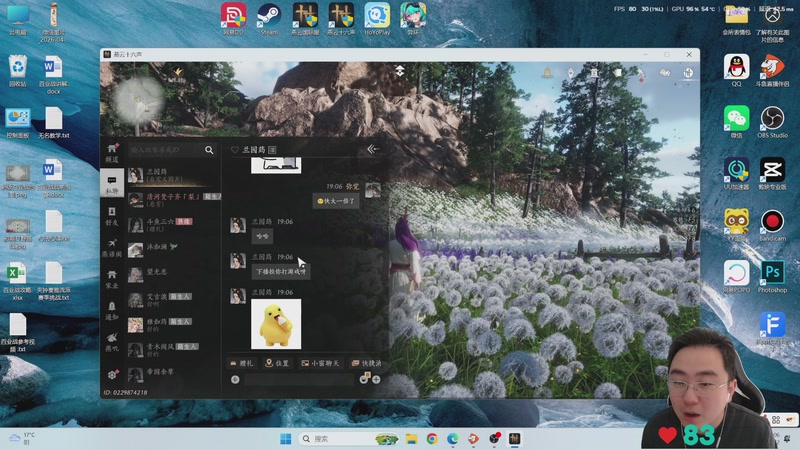The height and width of the screenshot is (450, 800).
Task: Expand the double-chevron icon at game top center
Action: [x=400, y=70]
